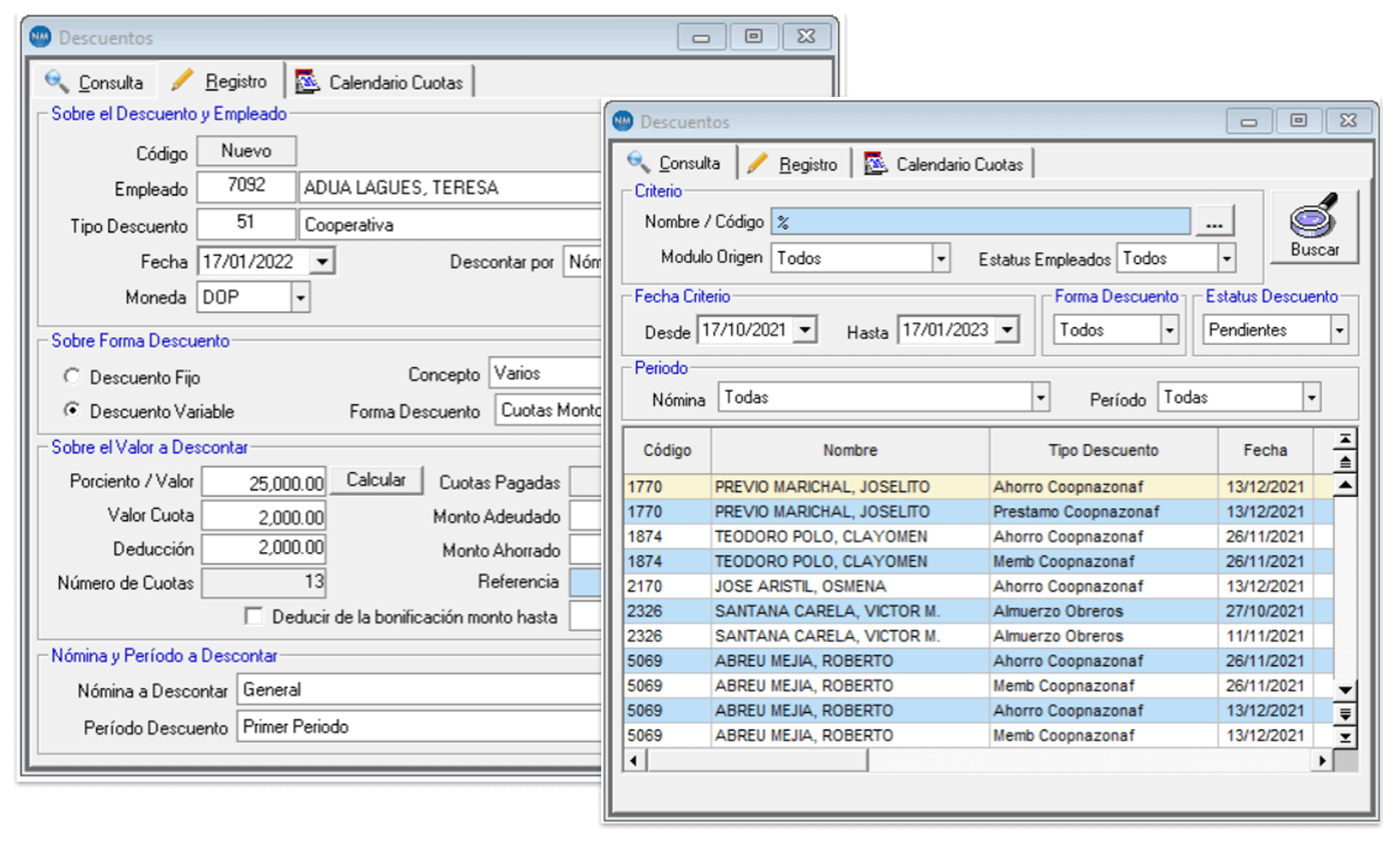Click the Referencia field
Viewport: 1400px width, 841px height.
[x=585, y=582]
